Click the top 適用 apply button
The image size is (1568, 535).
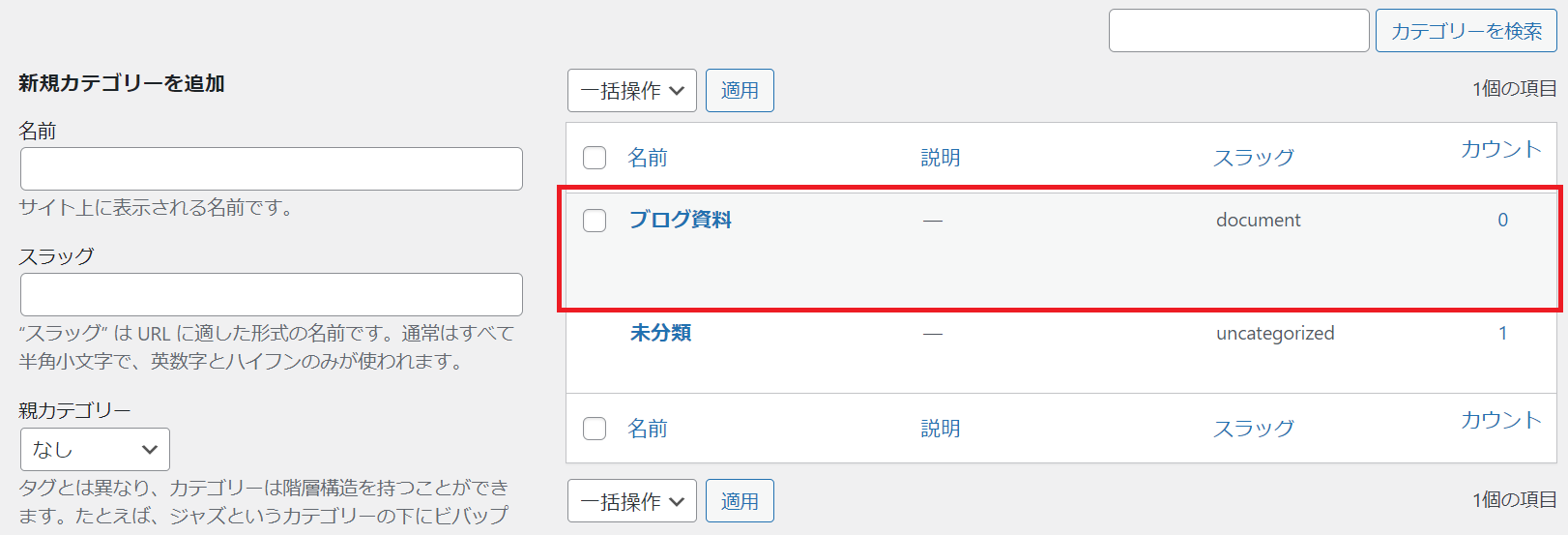(x=740, y=91)
